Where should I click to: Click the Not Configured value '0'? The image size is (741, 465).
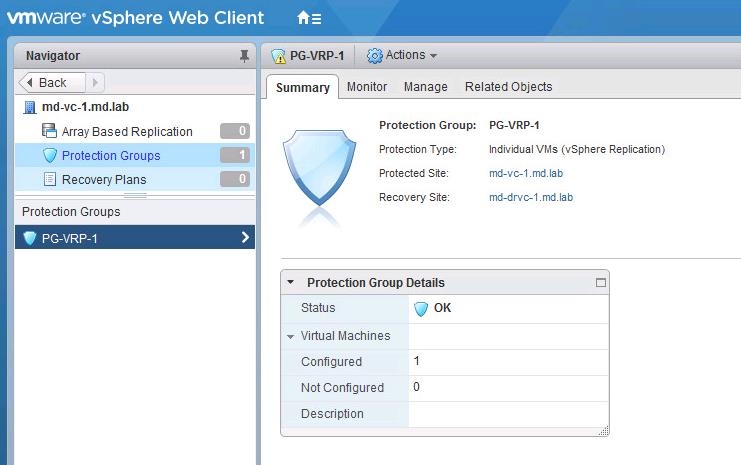point(416,387)
